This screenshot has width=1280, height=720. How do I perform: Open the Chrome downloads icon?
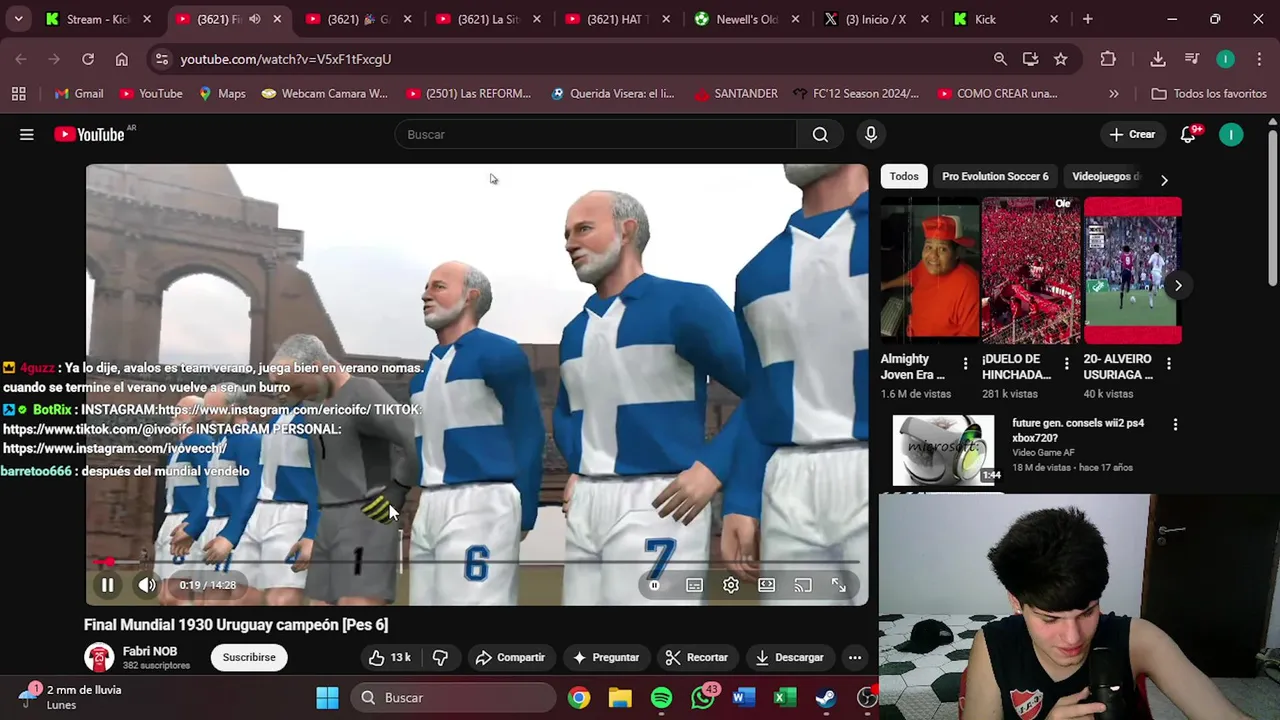1158,59
